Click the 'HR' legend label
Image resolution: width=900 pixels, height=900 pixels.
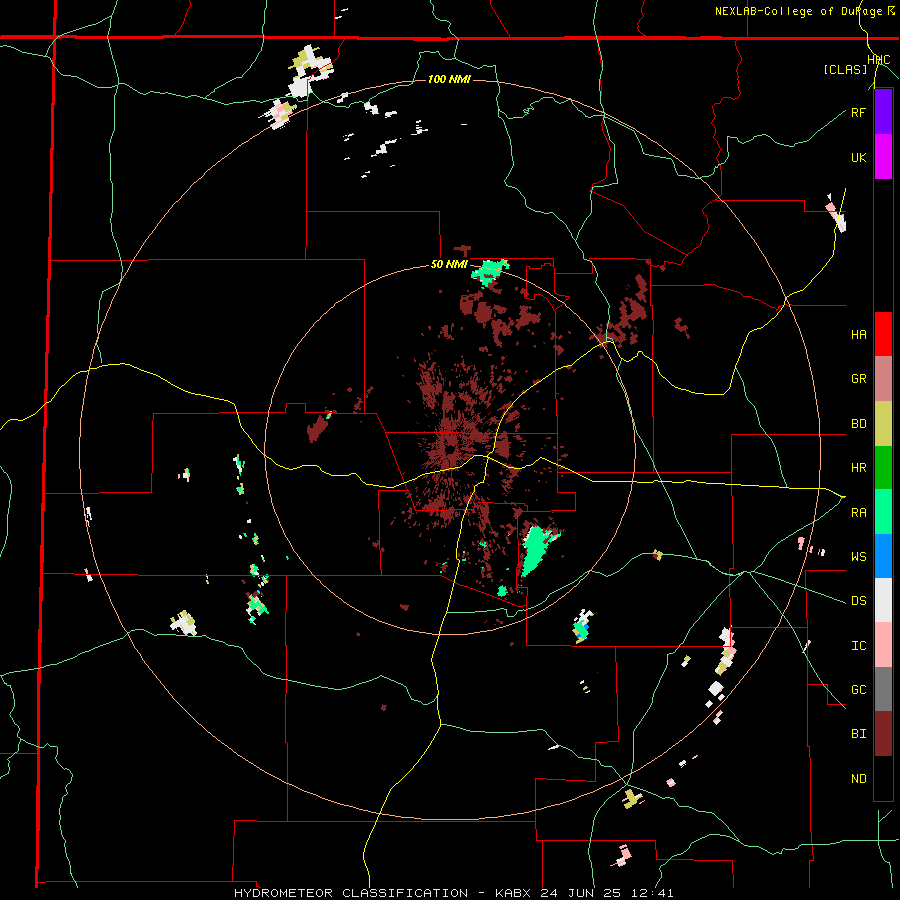point(858,468)
